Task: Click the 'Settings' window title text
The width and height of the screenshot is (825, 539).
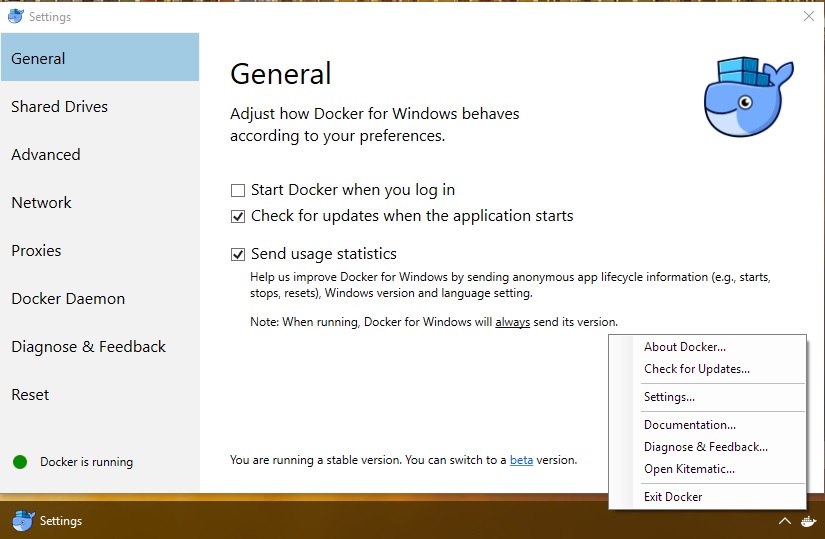Action: click(x=50, y=17)
